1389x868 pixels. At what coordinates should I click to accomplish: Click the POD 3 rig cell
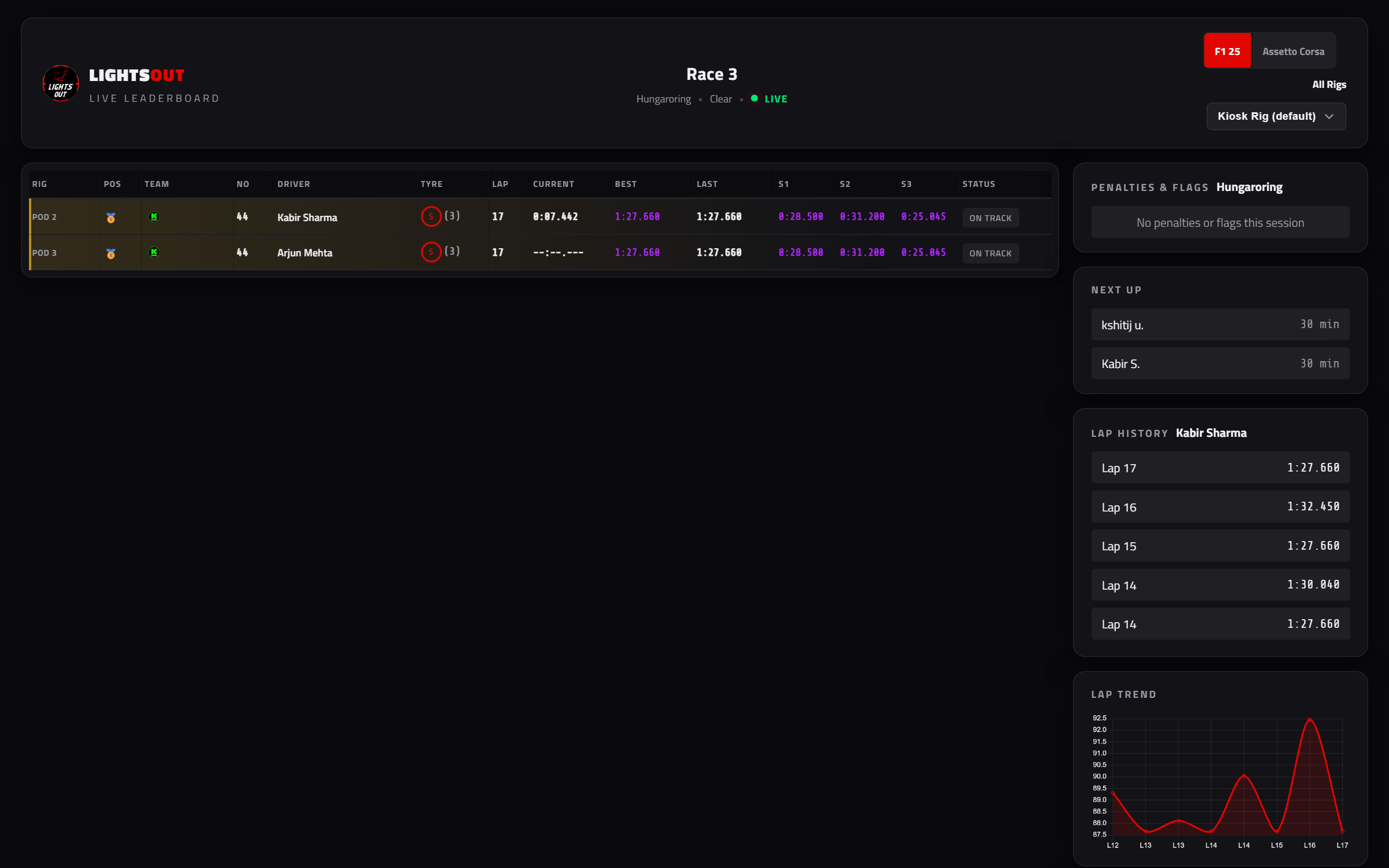[x=65, y=253]
